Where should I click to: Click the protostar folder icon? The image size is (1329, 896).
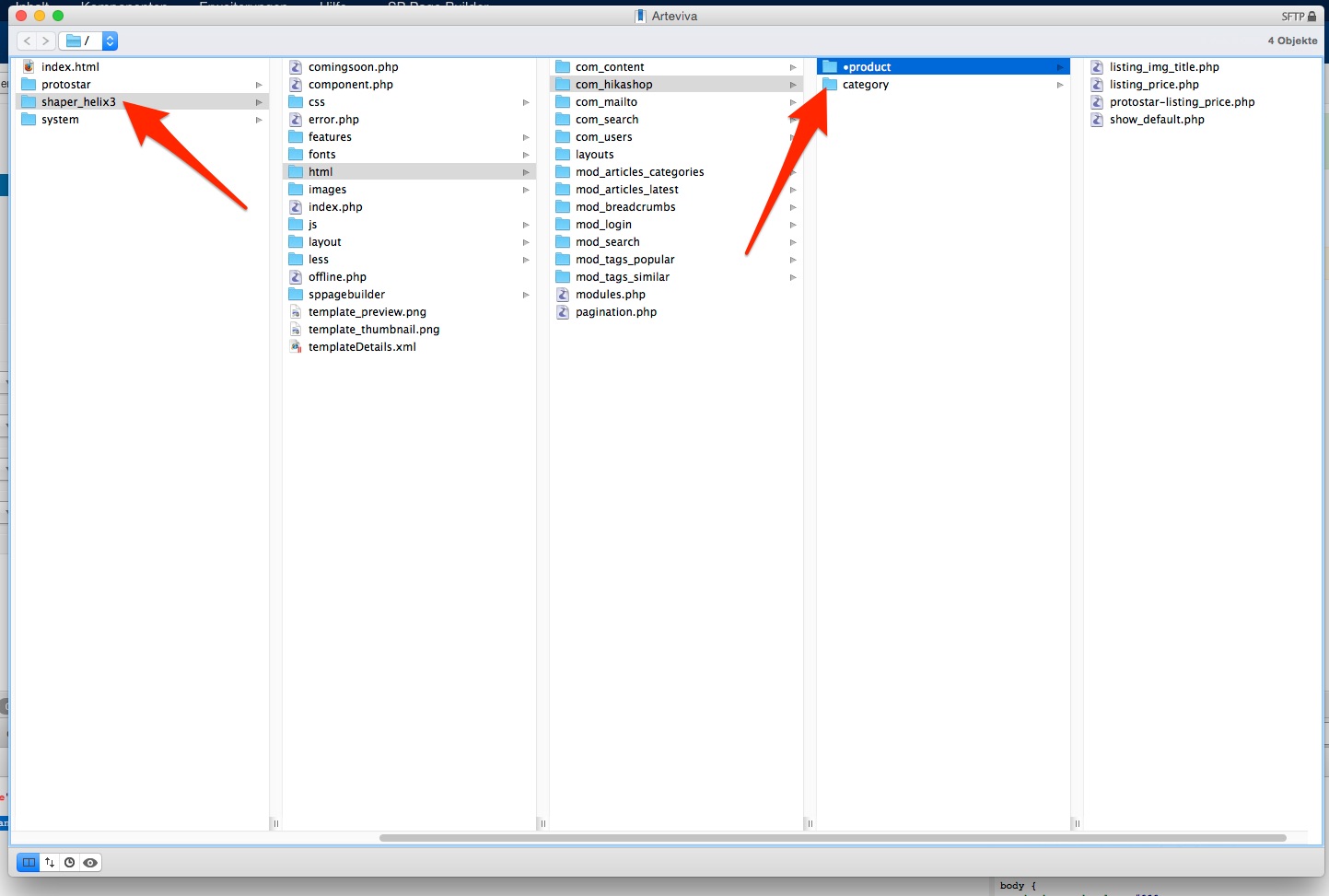coord(29,85)
